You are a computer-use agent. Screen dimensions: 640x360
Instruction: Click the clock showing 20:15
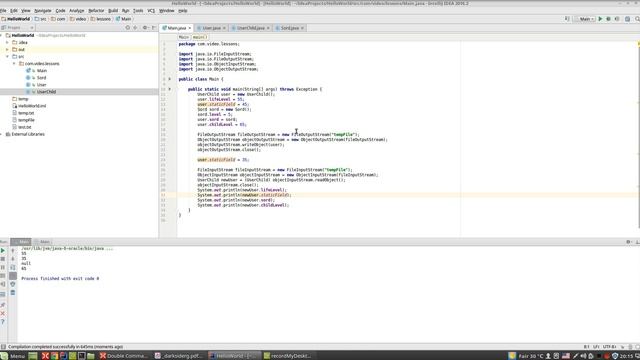(x=627, y=356)
